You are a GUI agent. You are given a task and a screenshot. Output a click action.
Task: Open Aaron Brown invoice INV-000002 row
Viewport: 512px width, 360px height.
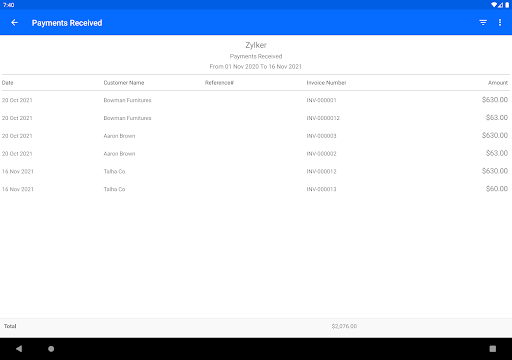tap(256, 153)
